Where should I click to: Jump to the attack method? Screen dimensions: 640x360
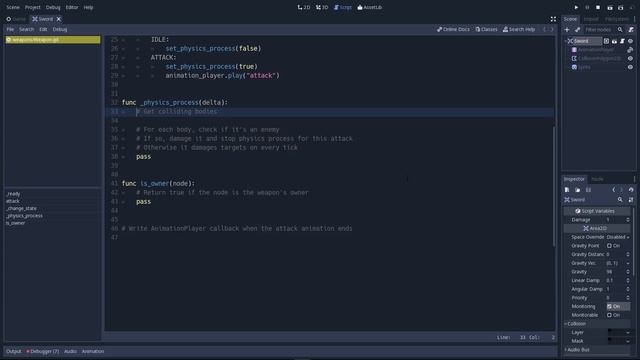click(x=13, y=201)
